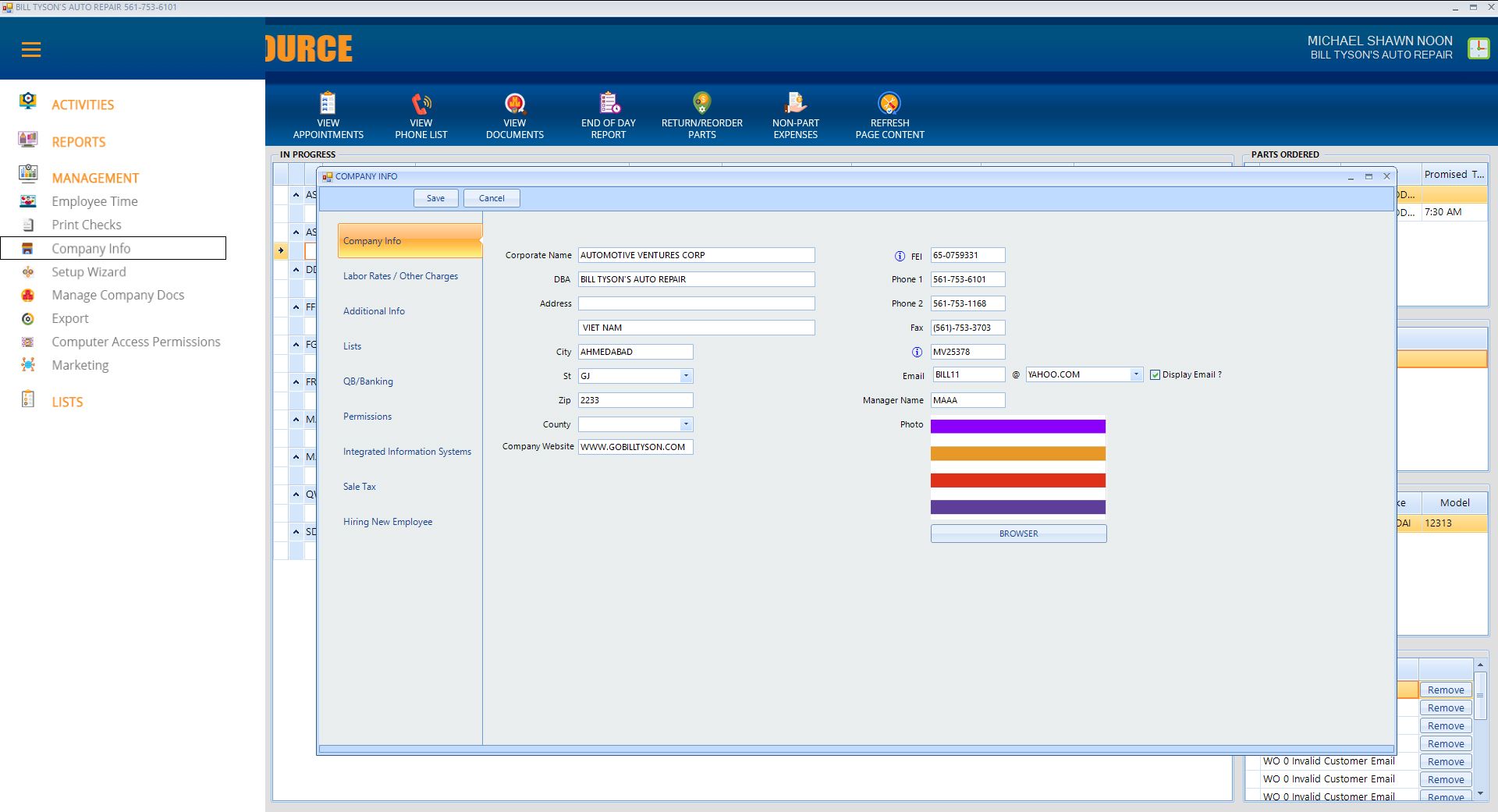Viewport: 1498px width, 812px height.
Task: Expand the St state dropdown
Action: pos(686,376)
